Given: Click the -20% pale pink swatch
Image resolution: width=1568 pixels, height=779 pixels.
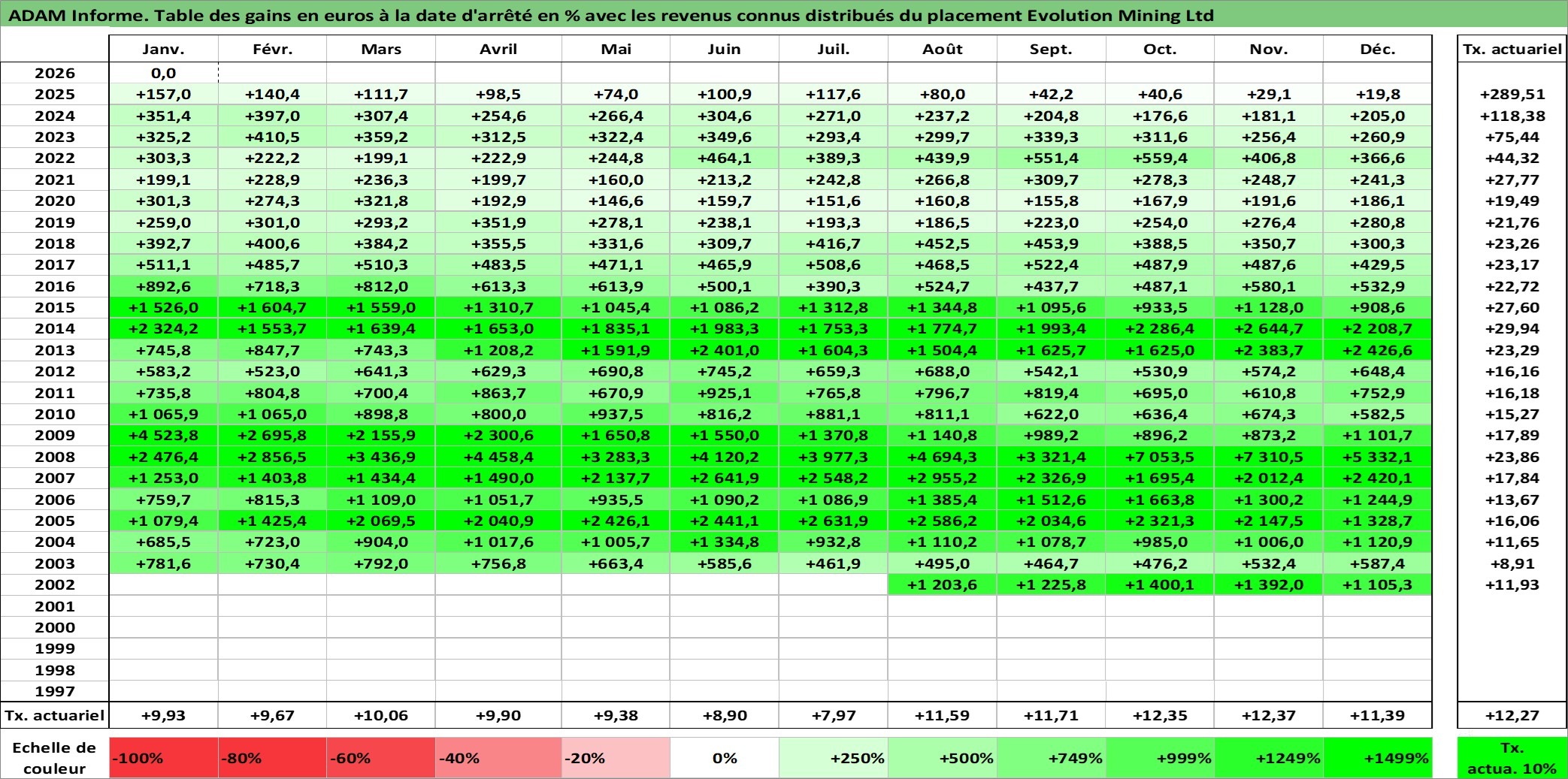Looking at the screenshot, I should pyautogui.click(x=616, y=758).
